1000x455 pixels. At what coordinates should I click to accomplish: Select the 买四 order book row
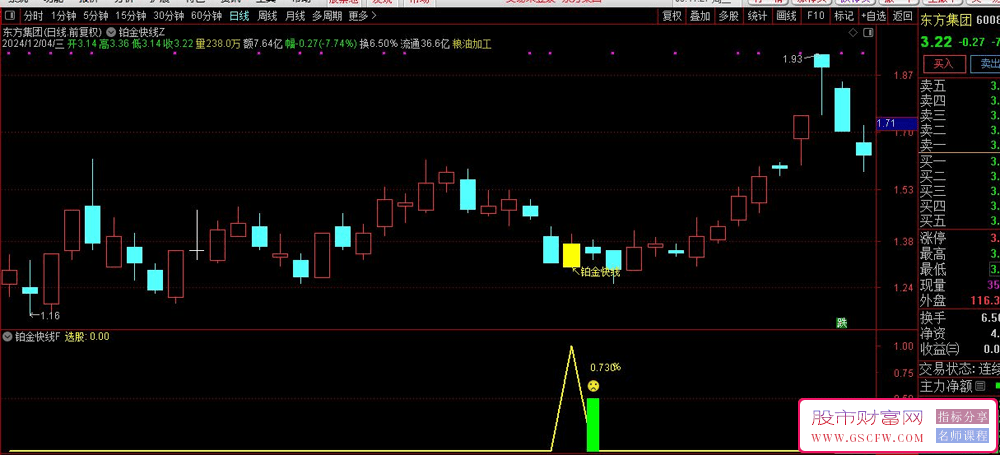[x=959, y=206]
